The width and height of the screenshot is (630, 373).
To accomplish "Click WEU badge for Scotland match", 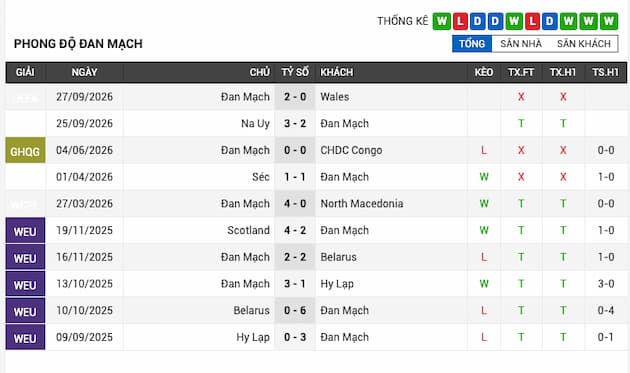I will [25, 231].
